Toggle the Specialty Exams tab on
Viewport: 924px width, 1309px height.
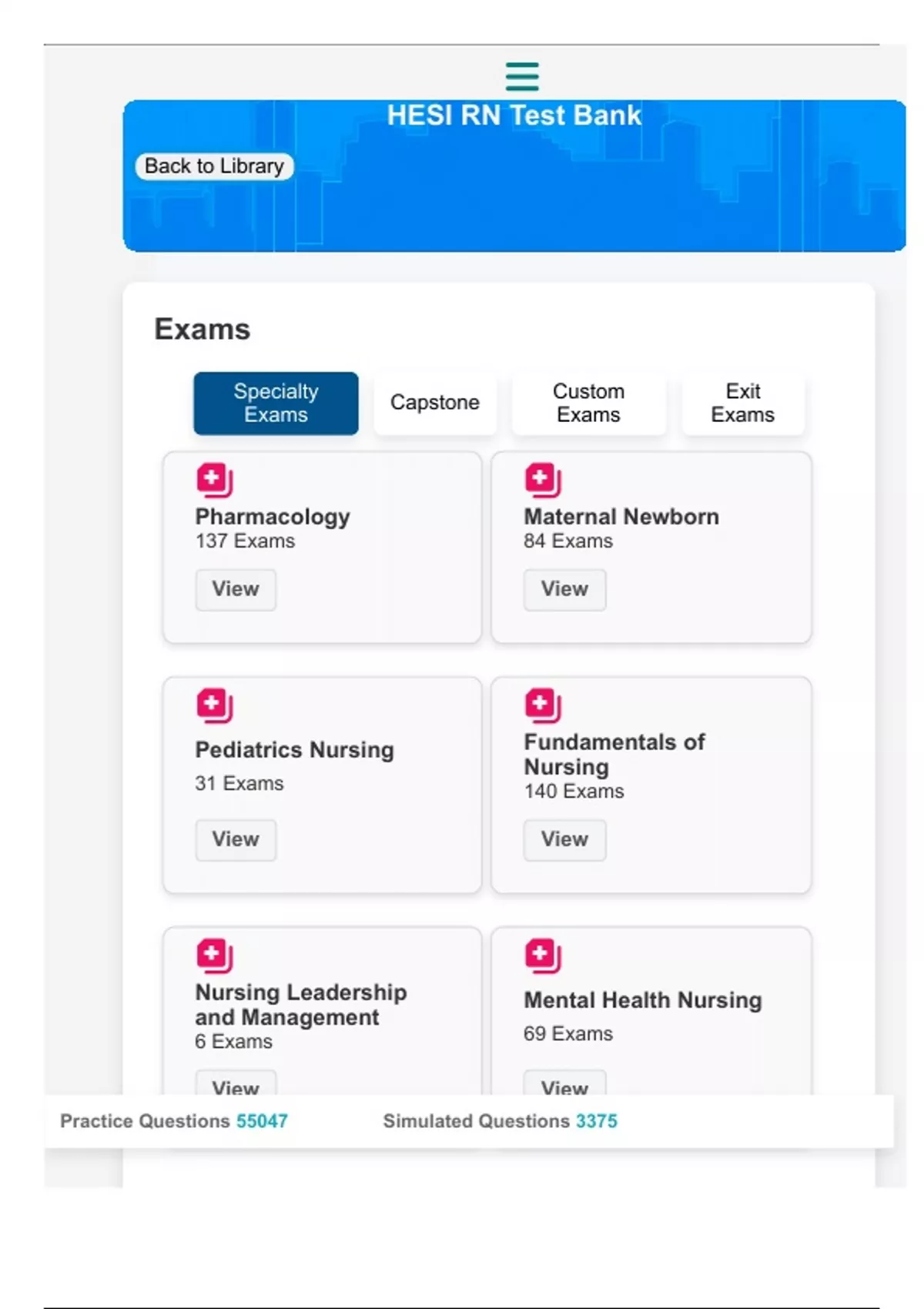pos(275,402)
